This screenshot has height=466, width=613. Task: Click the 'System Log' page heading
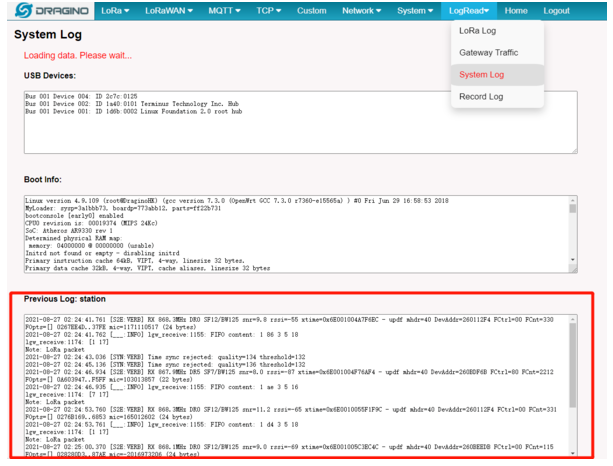(x=48, y=34)
